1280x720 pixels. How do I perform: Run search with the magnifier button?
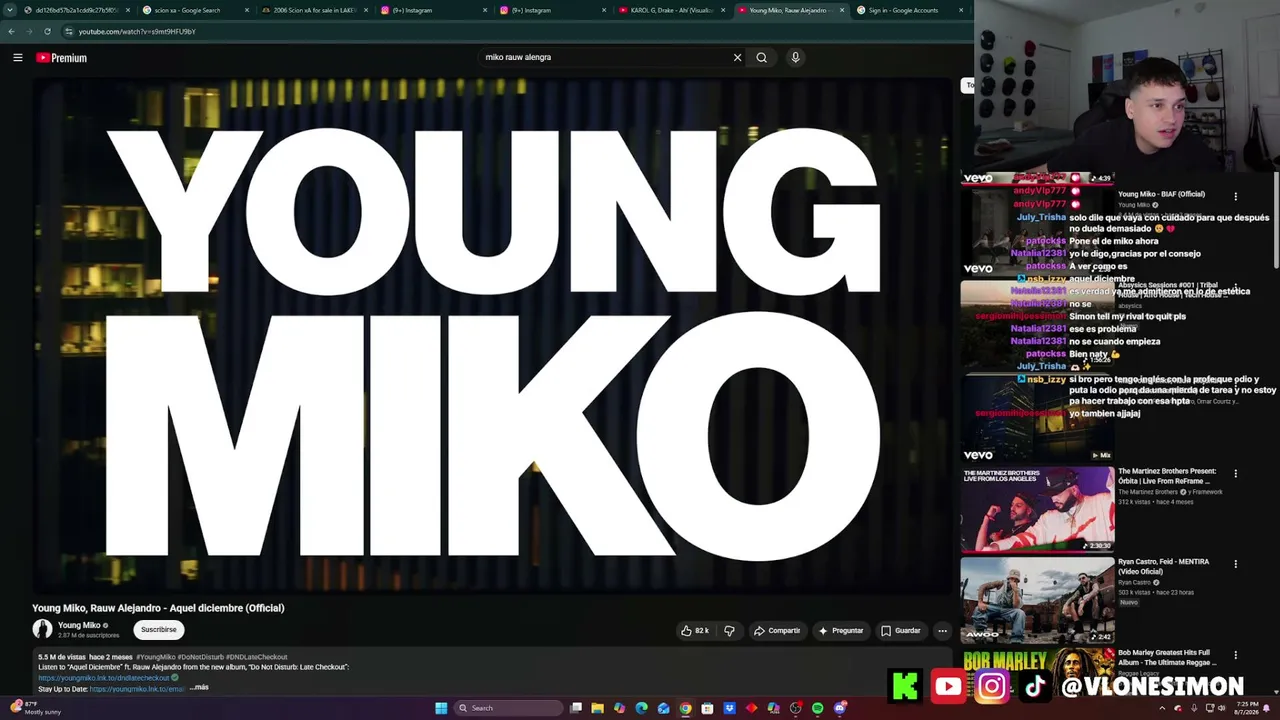click(762, 57)
